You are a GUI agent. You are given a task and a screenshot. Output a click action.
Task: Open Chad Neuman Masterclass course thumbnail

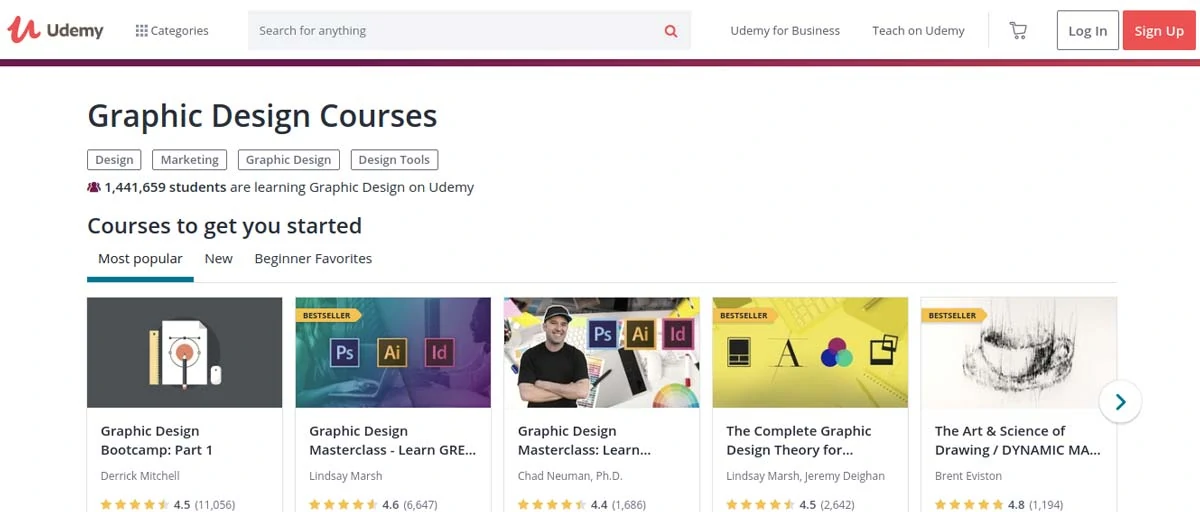coord(602,352)
